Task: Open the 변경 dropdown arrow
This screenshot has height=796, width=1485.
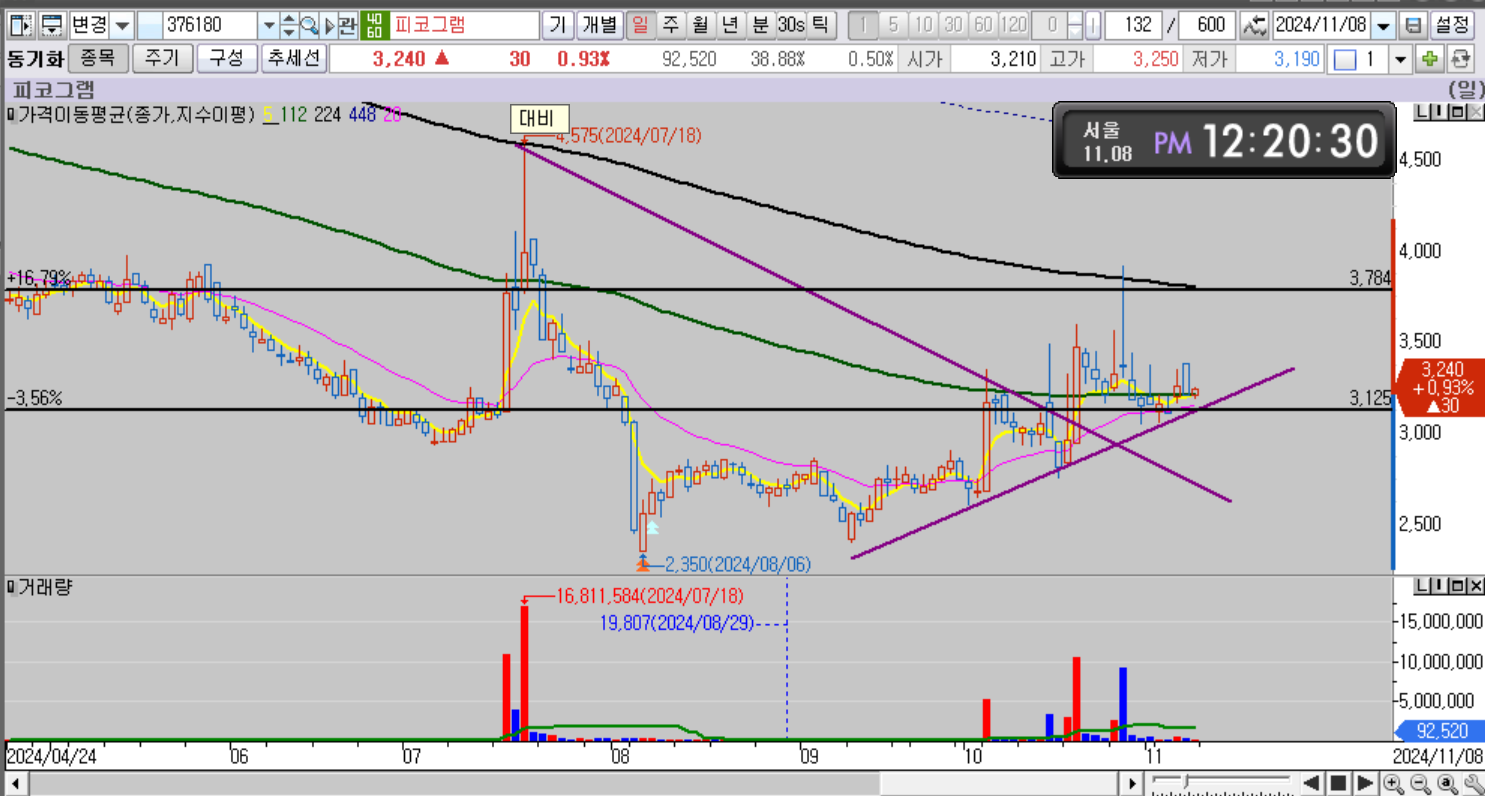Action: (122, 25)
